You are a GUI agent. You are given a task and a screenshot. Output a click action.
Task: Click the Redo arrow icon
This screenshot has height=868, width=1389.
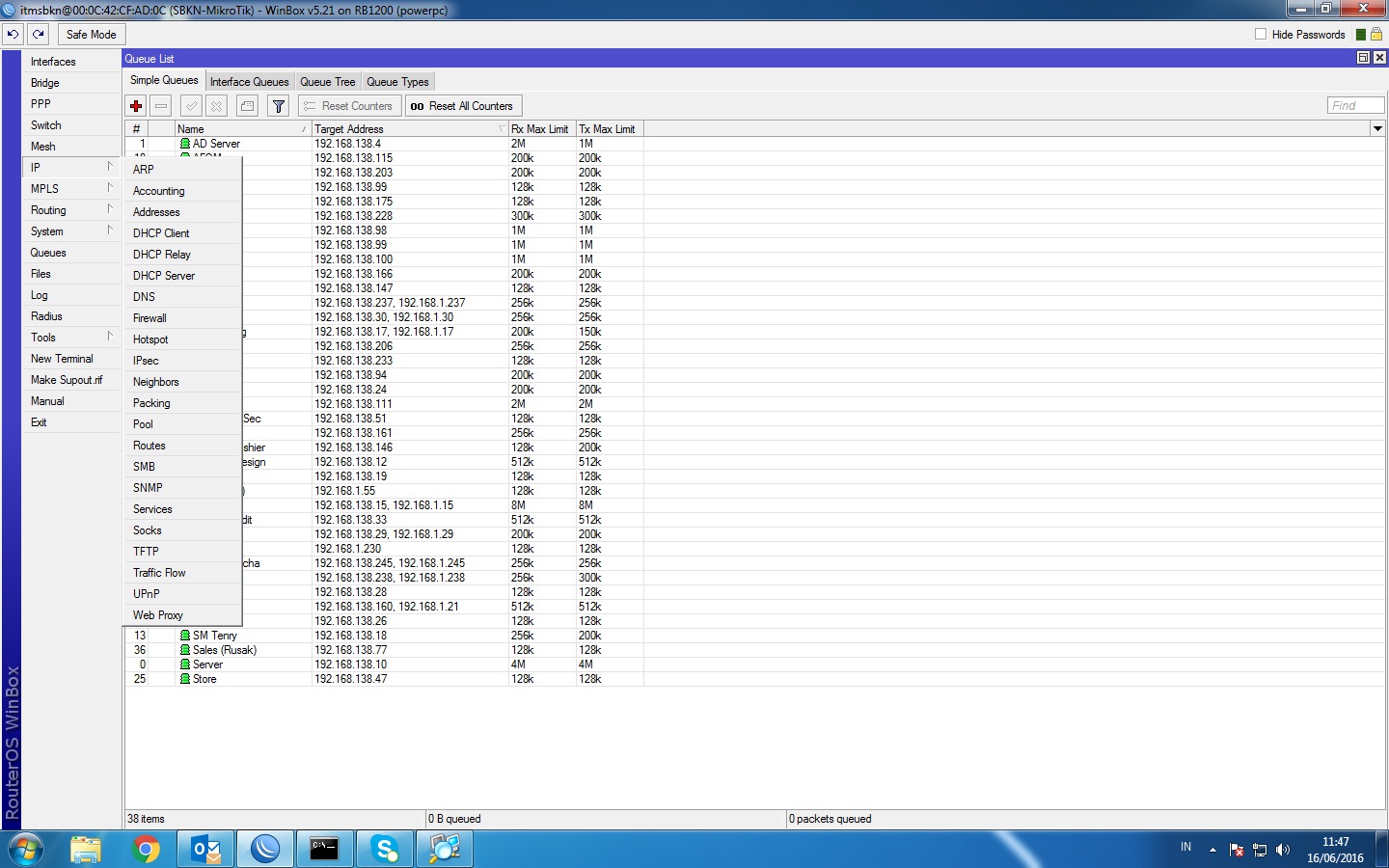click(38, 34)
